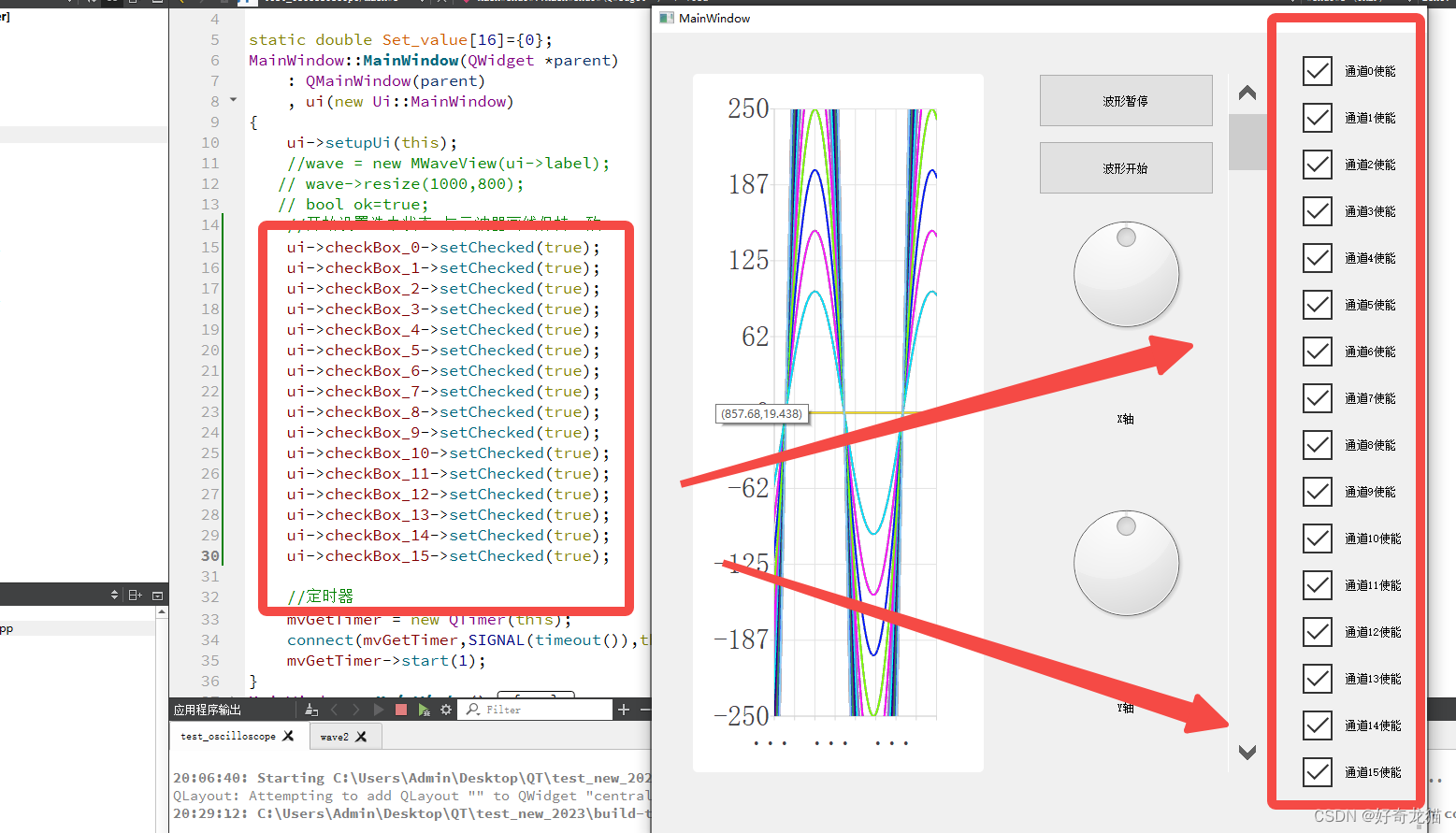The width and height of the screenshot is (1456, 833).
Task: Click the waveform plot coordinate tooltip
Action: [762, 413]
